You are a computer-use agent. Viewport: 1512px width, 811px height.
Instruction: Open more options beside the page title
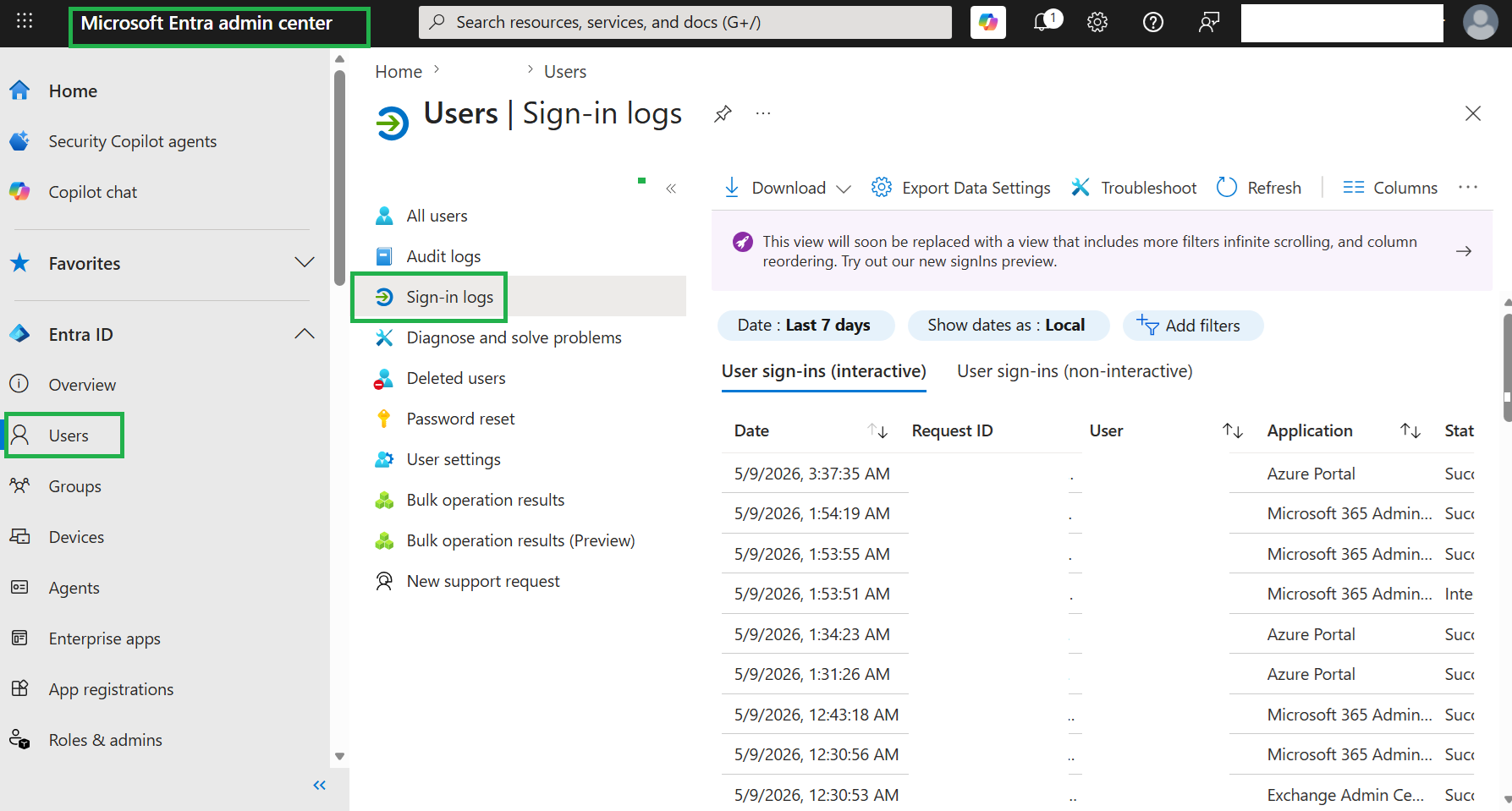point(763,113)
